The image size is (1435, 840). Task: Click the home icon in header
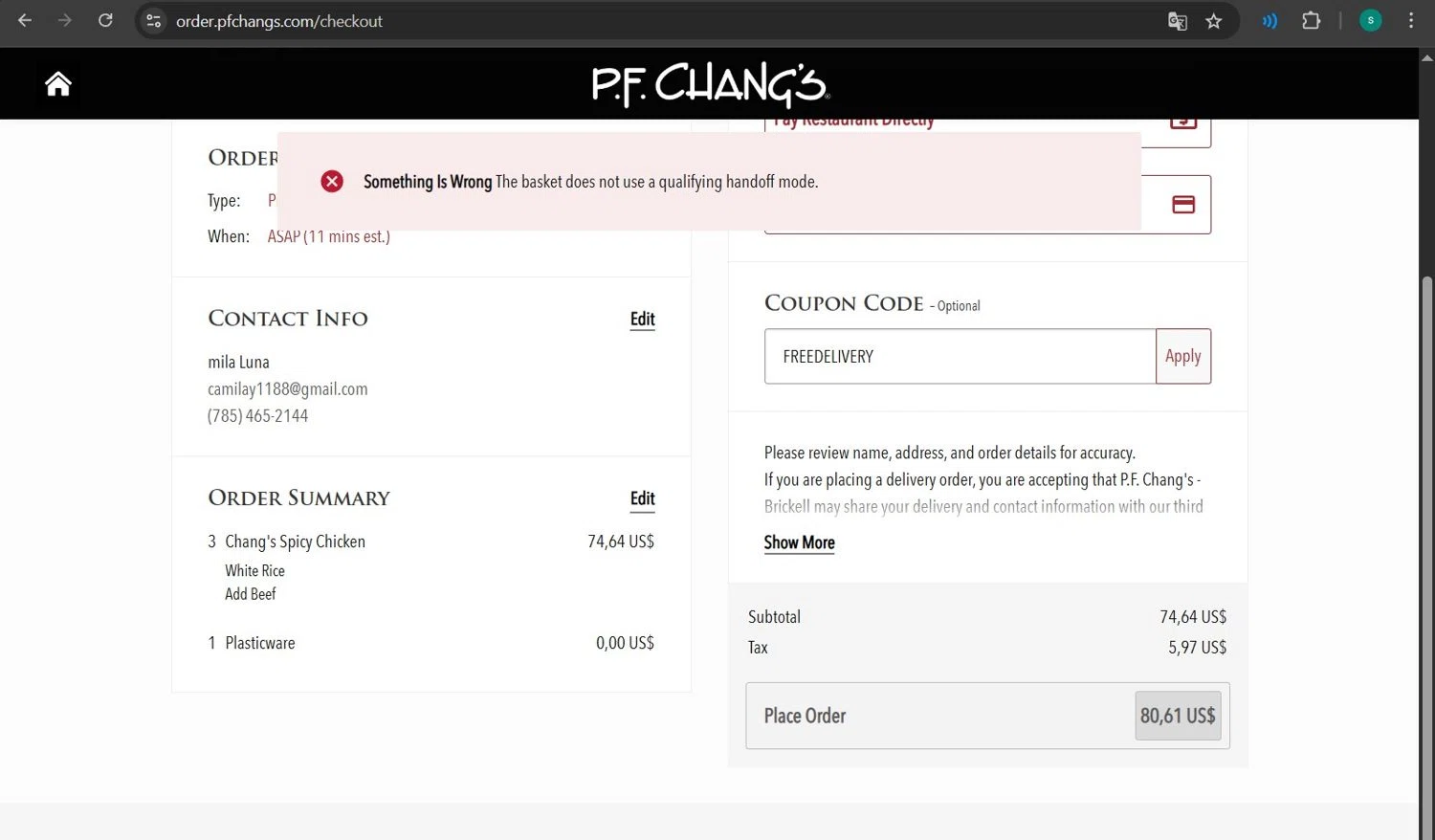(58, 84)
